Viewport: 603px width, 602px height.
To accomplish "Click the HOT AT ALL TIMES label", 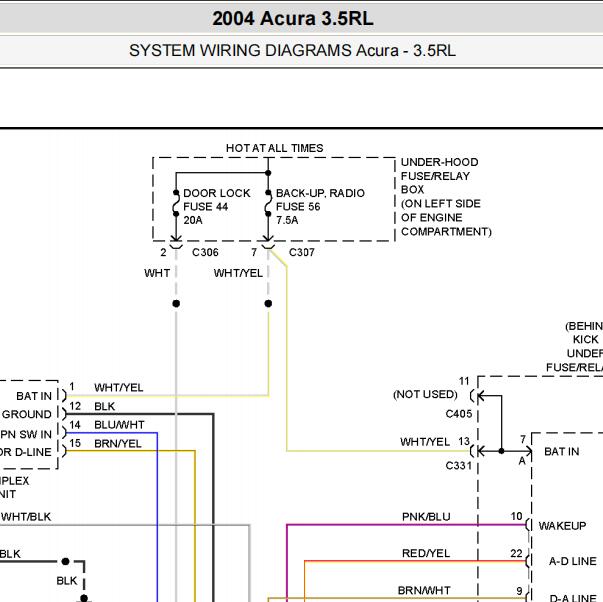I will click(x=274, y=148).
